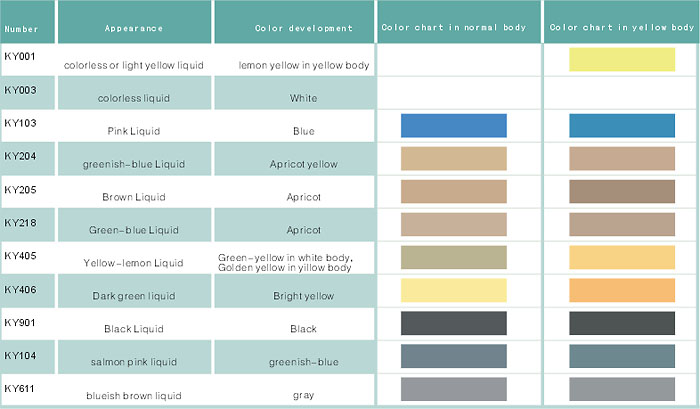
Task: Click KY204 apricot yellow normal body swatch
Action: coord(454,159)
